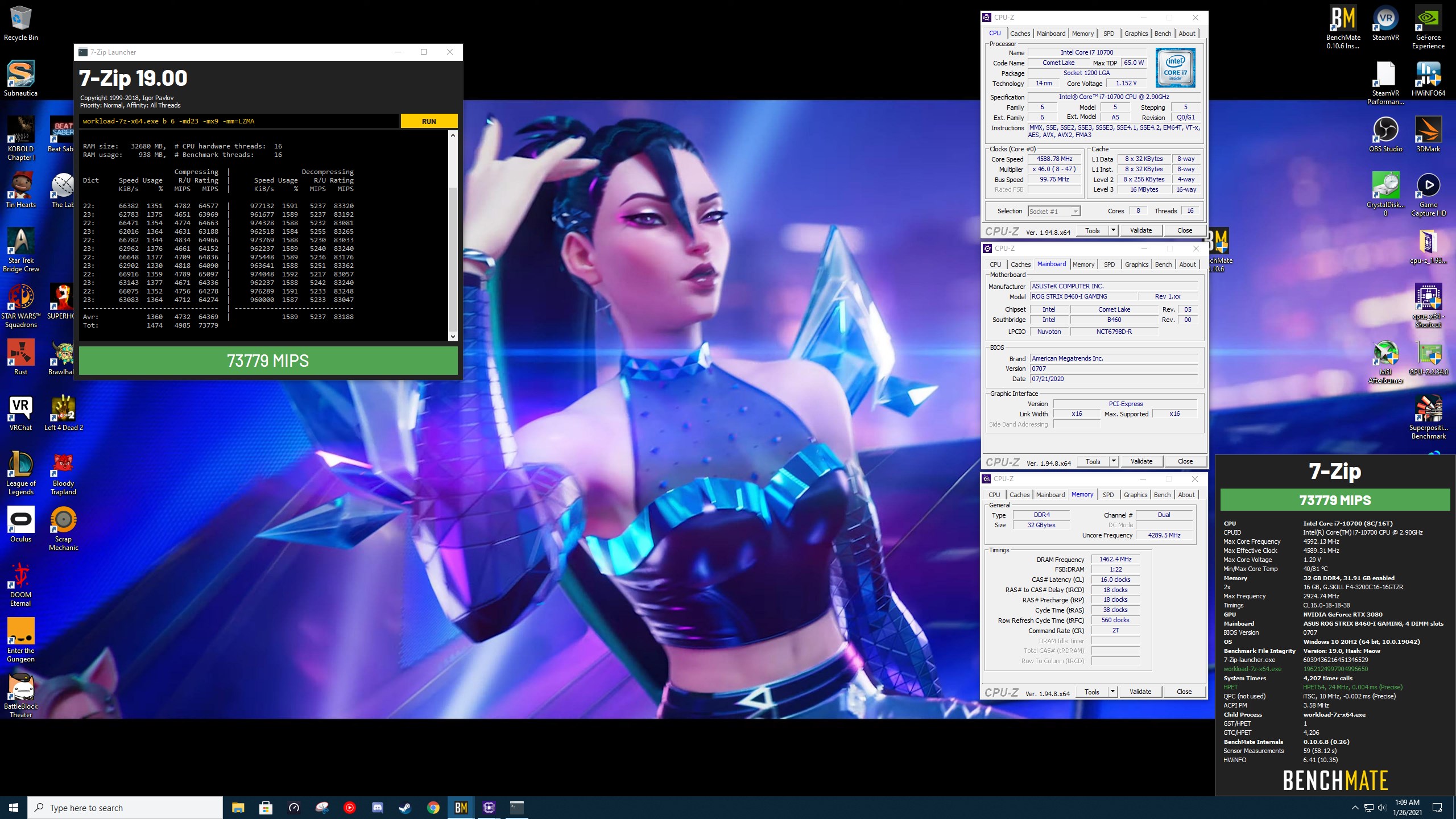1456x819 pixels.
Task: Show hidden system tray icons
Action: (x=1355, y=808)
